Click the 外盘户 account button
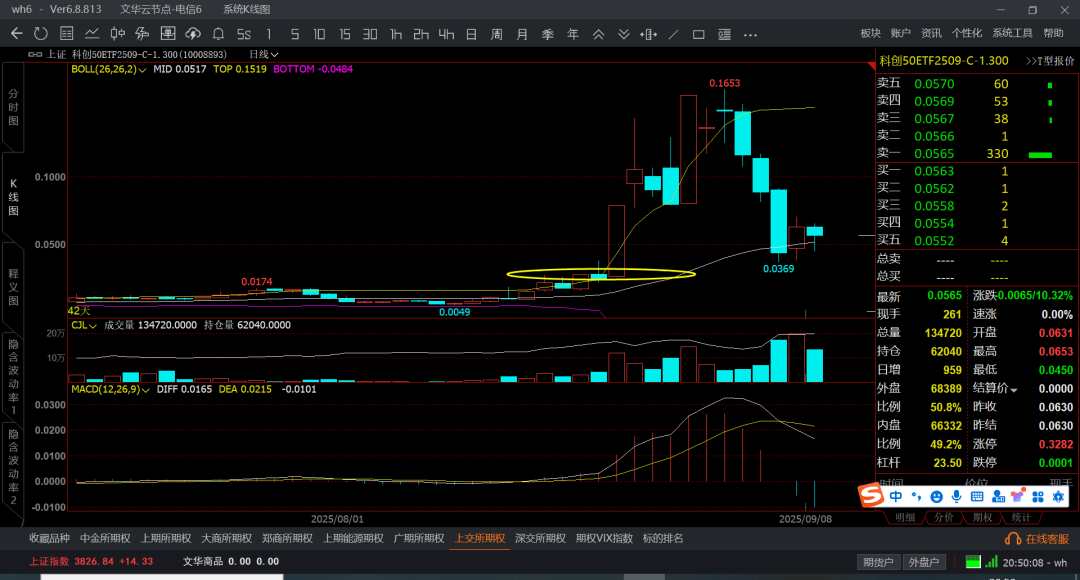 924,562
